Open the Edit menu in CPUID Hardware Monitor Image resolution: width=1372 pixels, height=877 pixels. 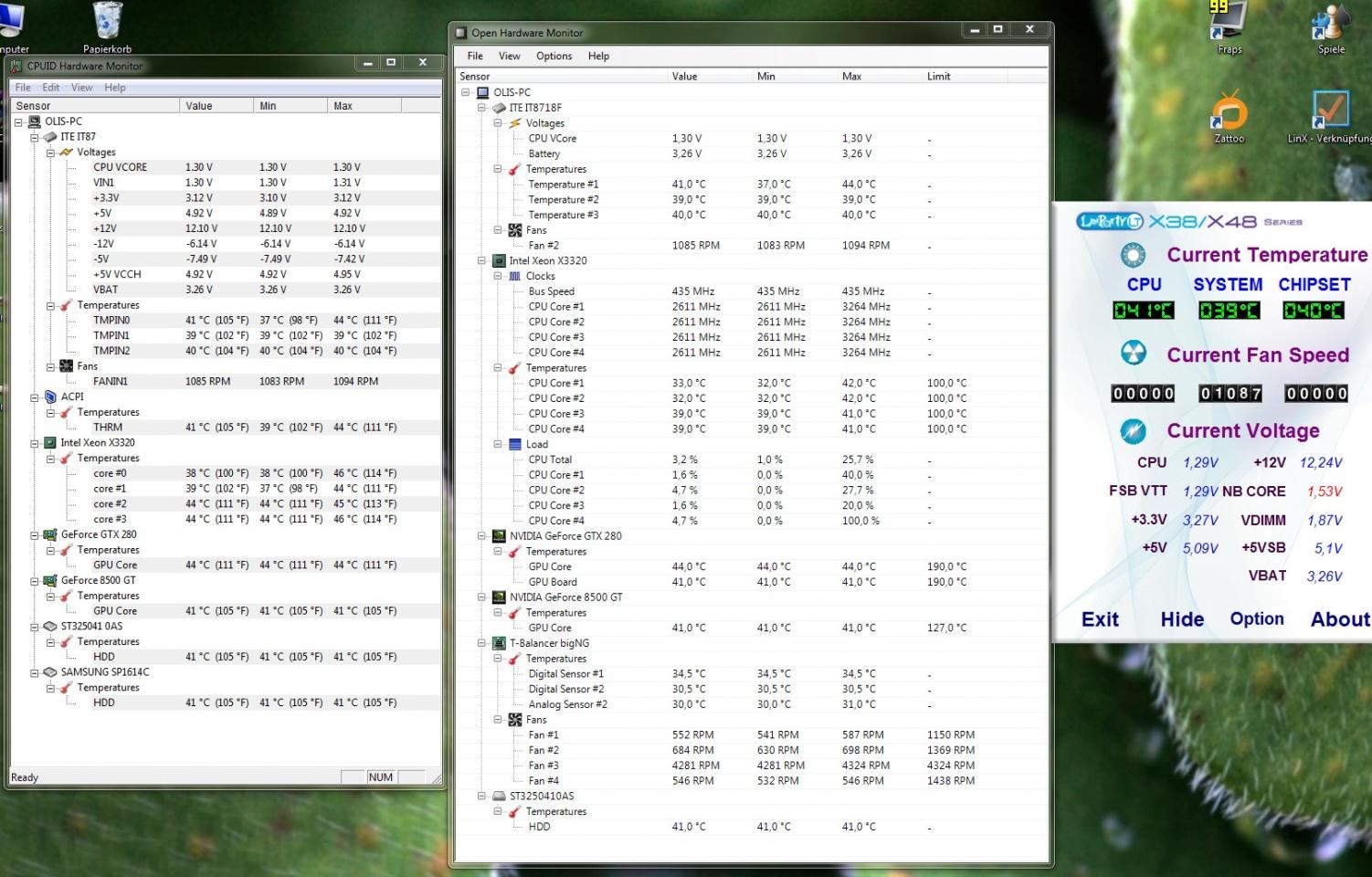(x=51, y=88)
